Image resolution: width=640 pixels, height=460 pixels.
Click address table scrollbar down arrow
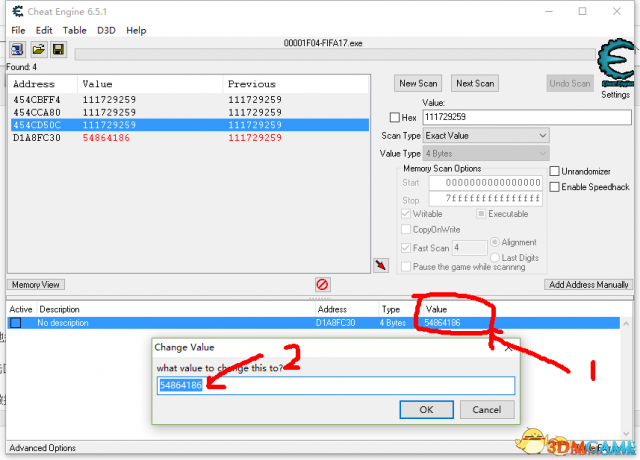coord(626,433)
